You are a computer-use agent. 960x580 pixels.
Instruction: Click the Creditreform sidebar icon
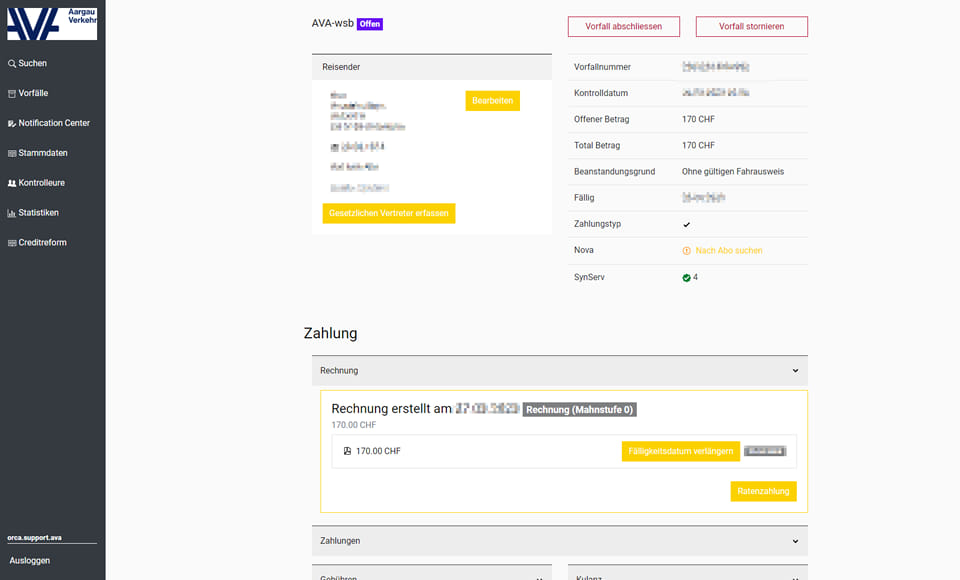tap(12, 243)
